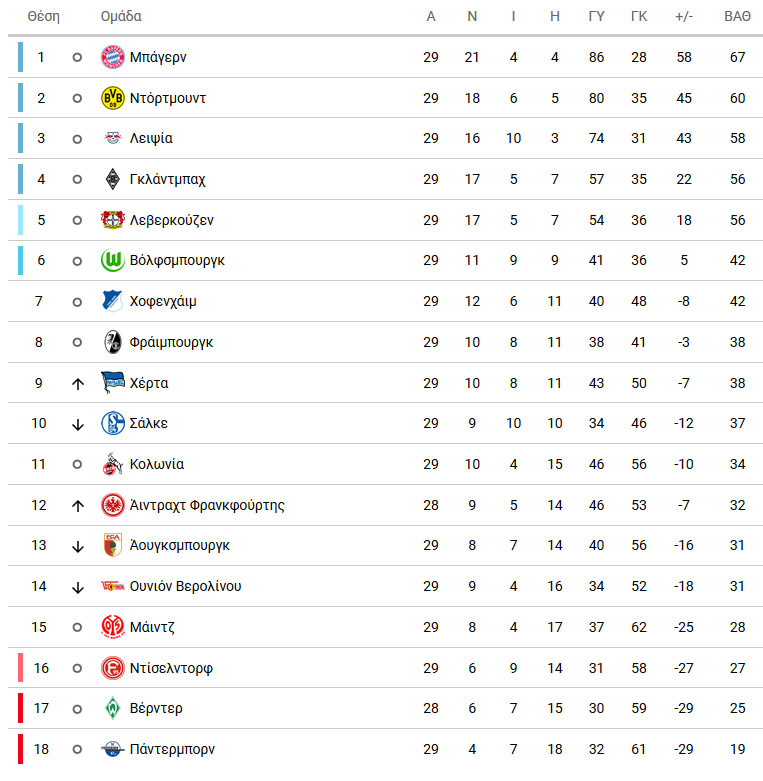Click the red relegation marker beside Πάντερμπορν
Image resolution: width=763 pixels, height=781 pixels.
(20, 749)
